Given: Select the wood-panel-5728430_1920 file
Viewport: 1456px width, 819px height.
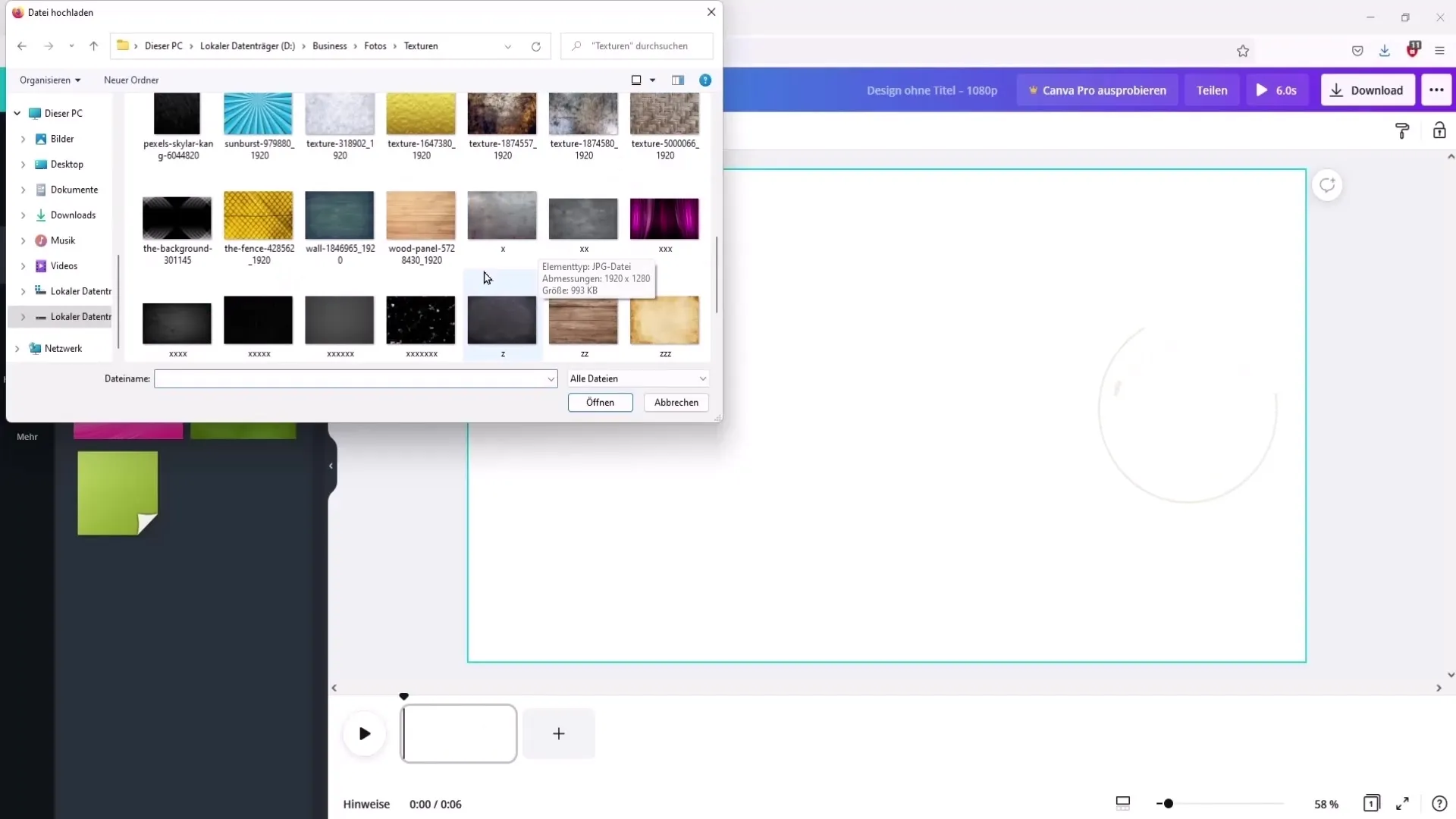Looking at the screenshot, I should (421, 228).
